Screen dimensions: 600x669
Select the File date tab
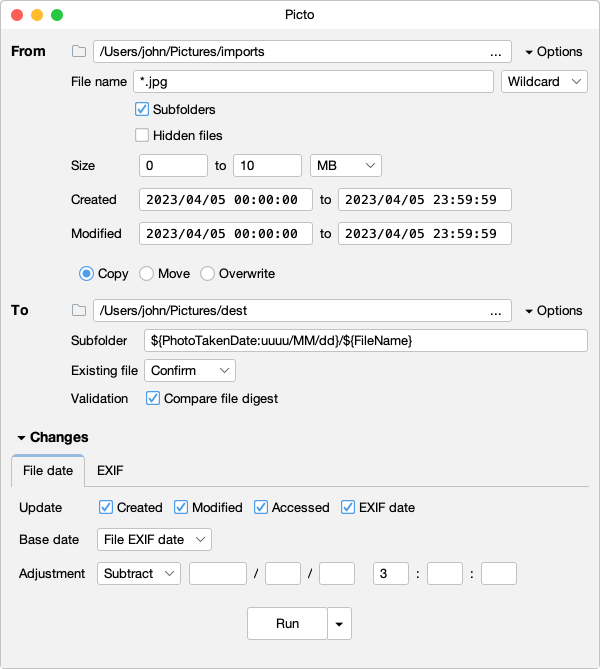[48, 471]
